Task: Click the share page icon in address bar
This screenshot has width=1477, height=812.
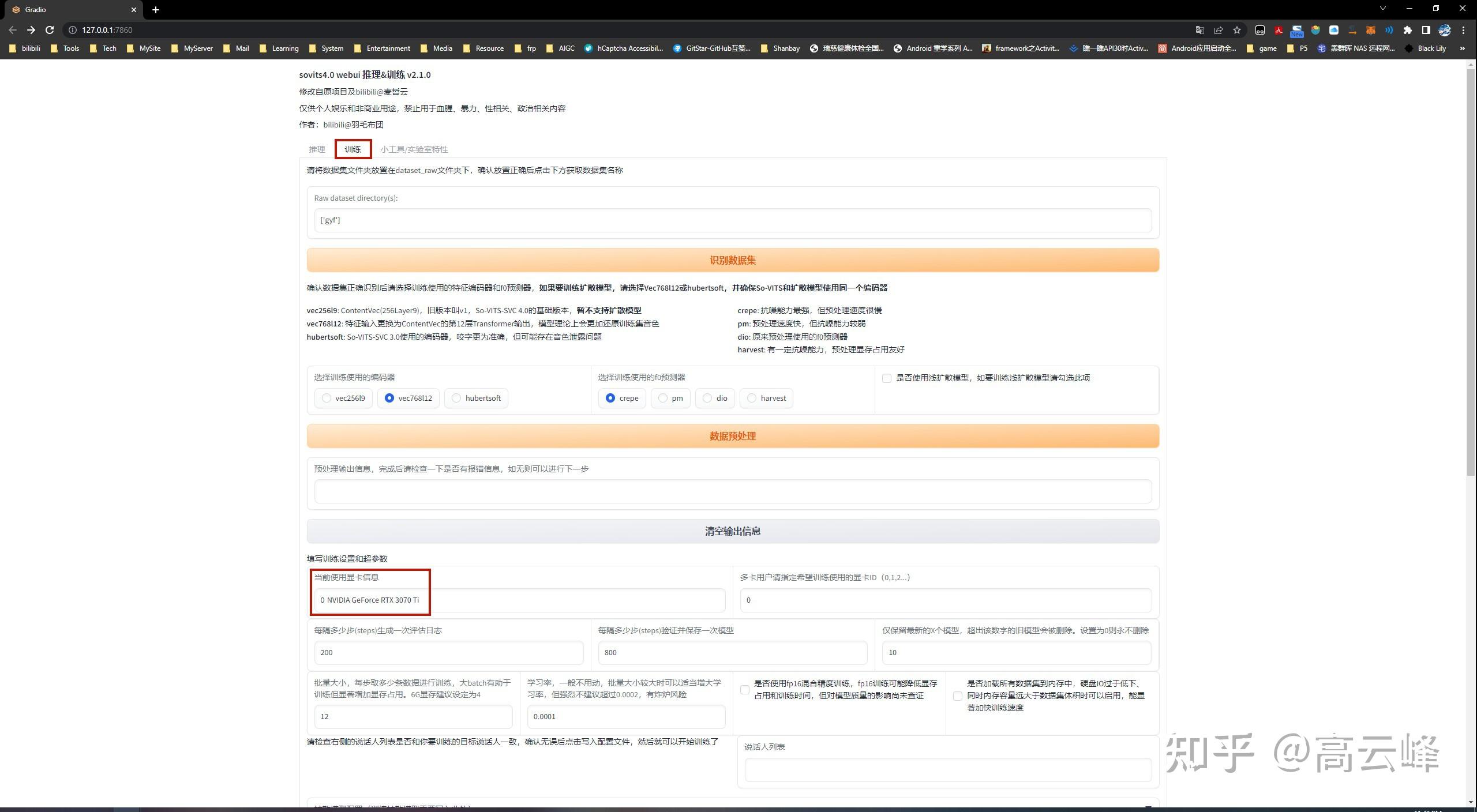Action: pyautogui.click(x=1218, y=30)
